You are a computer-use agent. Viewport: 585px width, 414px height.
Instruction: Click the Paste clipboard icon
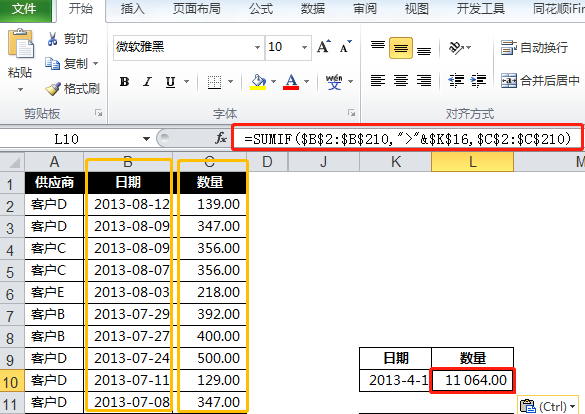21,44
